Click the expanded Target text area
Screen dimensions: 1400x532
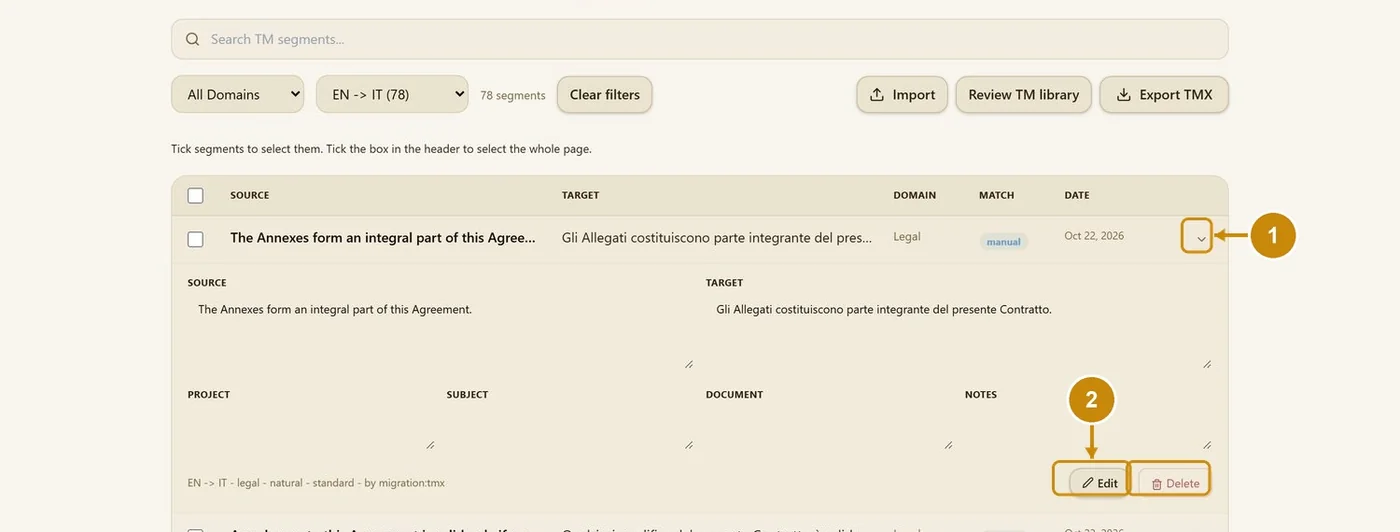[x=958, y=333]
